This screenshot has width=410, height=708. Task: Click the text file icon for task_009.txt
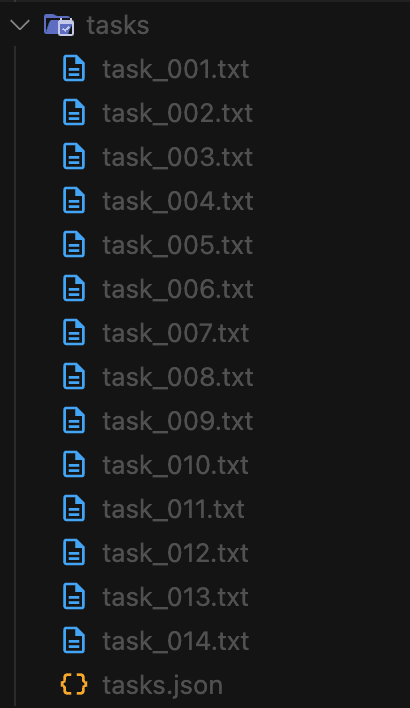pyautogui.click(x=74, y=421)
